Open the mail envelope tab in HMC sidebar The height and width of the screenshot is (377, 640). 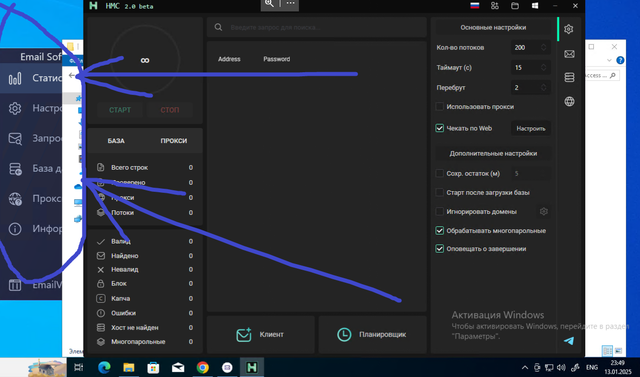click(x=569, y=54)
